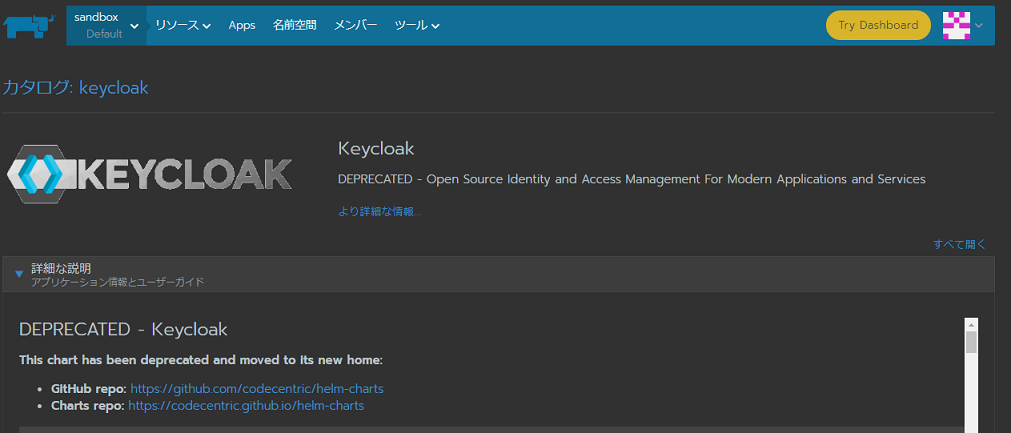Click the readme scrollbar track below the thumb
The width and height of the screenshot is (1011, 433).
pyautogui.click(x=970, y=395)
